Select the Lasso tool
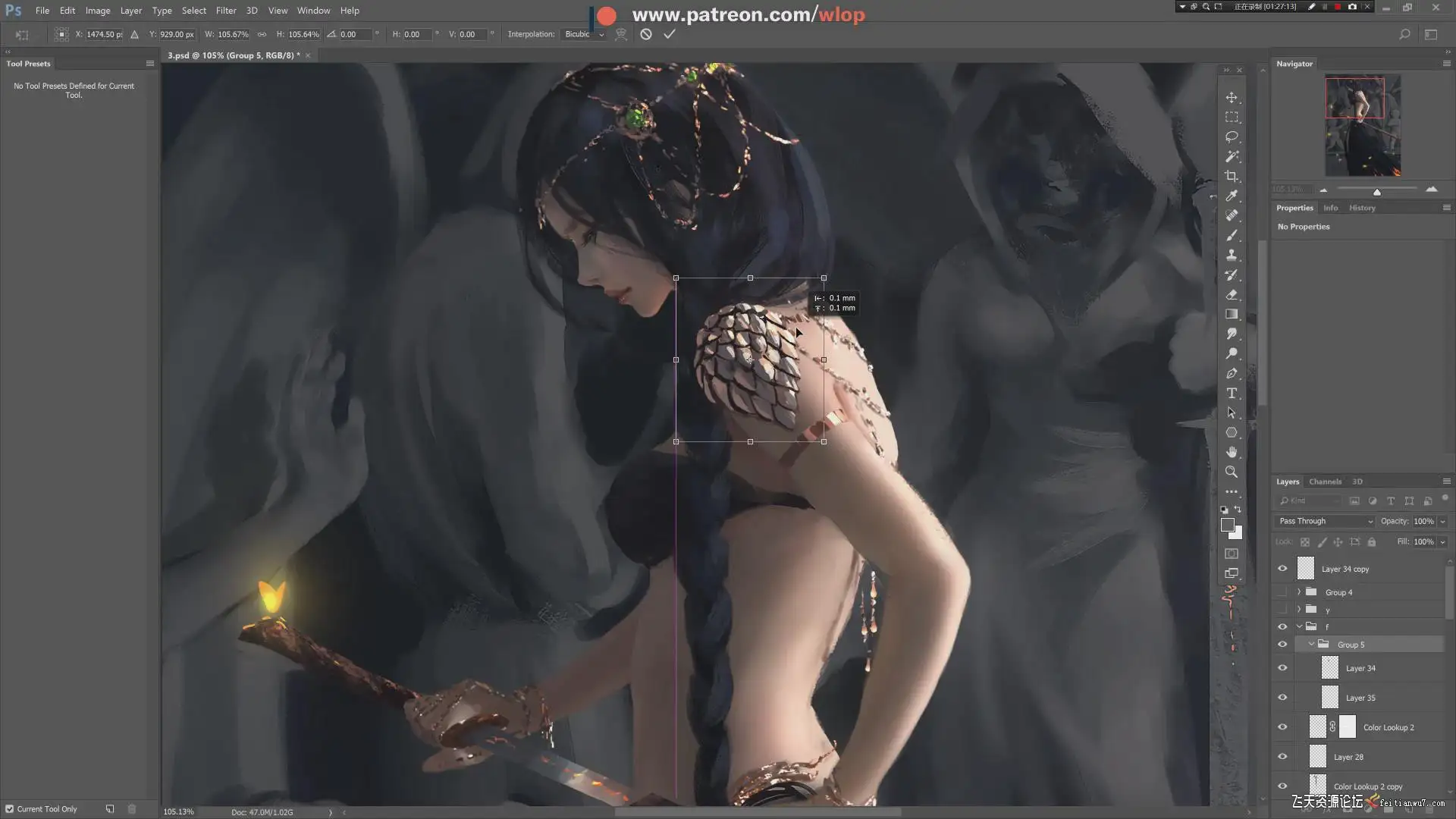Screen dimensions: 1456x819 coord(1232,137)
